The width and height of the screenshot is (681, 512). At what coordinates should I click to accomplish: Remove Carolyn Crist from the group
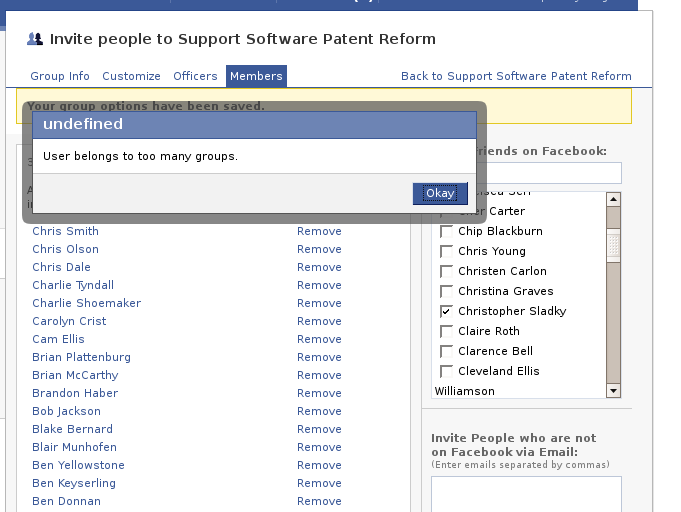319,321
